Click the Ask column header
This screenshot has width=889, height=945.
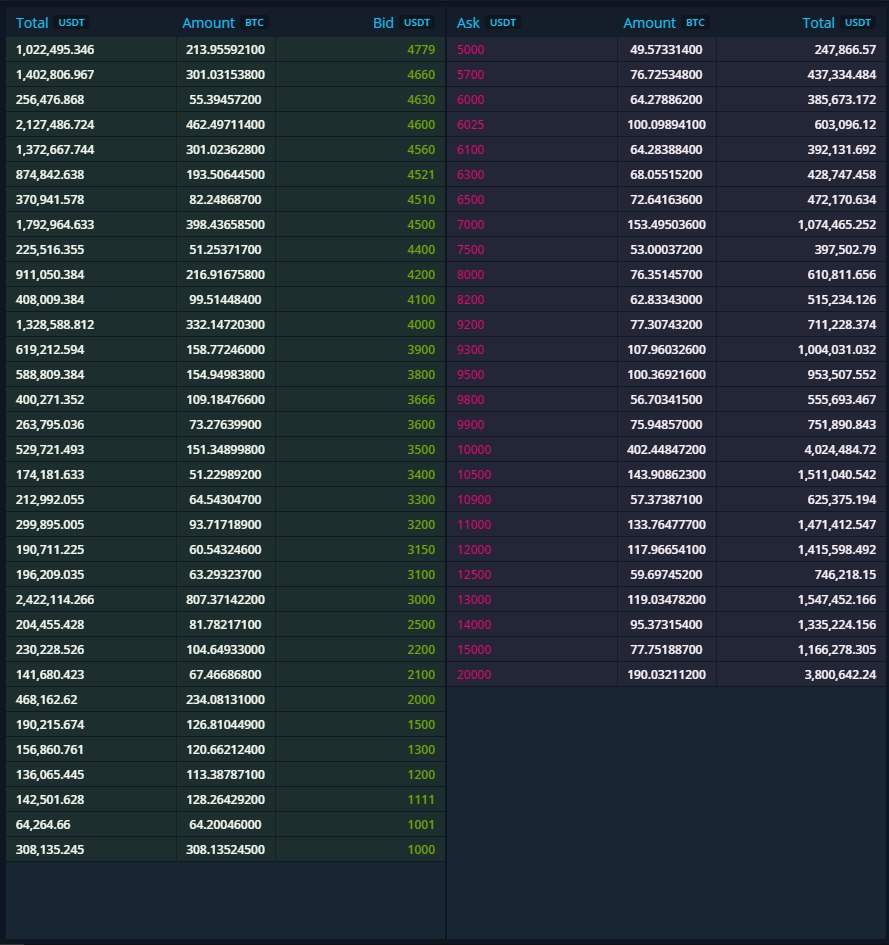(x=468, y=23)
